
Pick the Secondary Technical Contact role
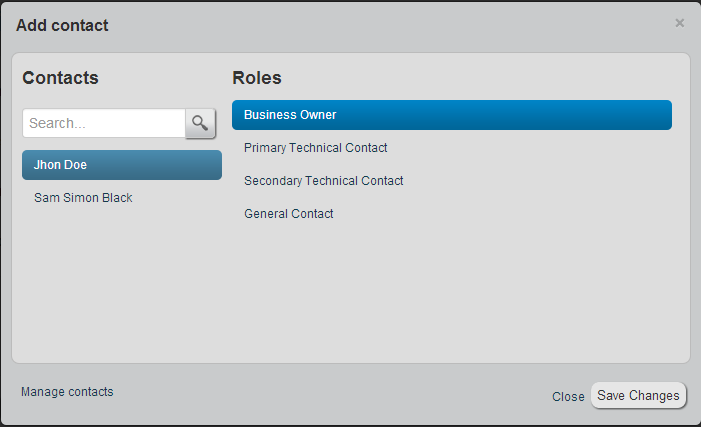tap(323, 181)
